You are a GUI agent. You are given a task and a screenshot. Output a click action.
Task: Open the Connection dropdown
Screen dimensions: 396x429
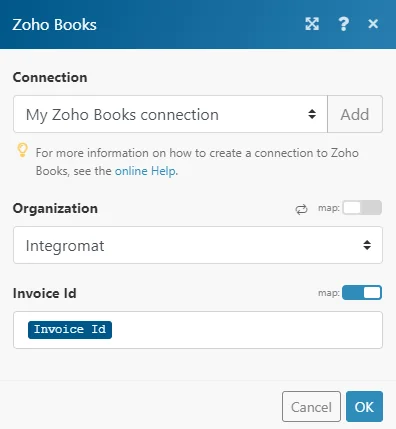point(170,114)
